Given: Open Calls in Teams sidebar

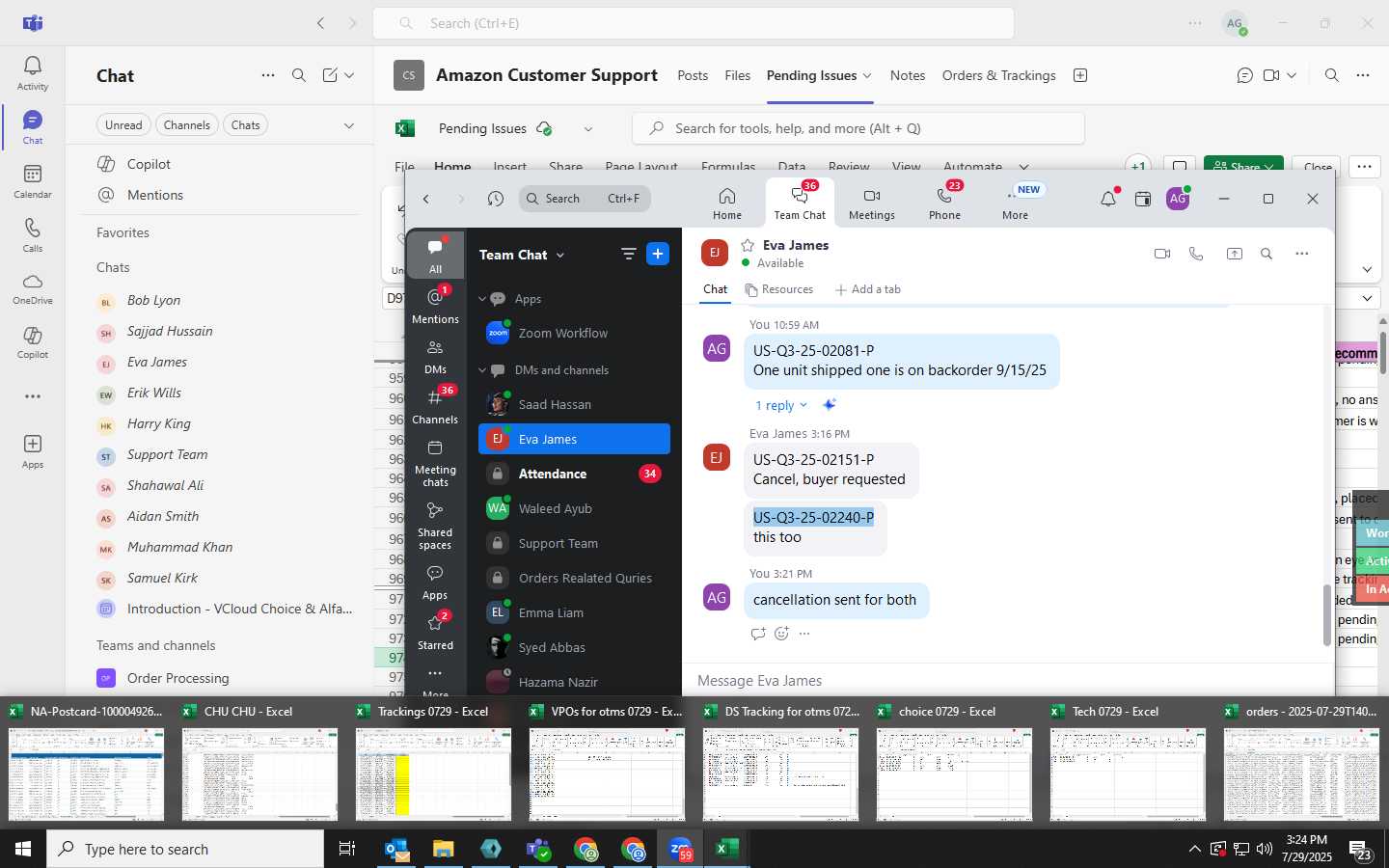Looking at the screenshot, I should click(x=32, y=235).
